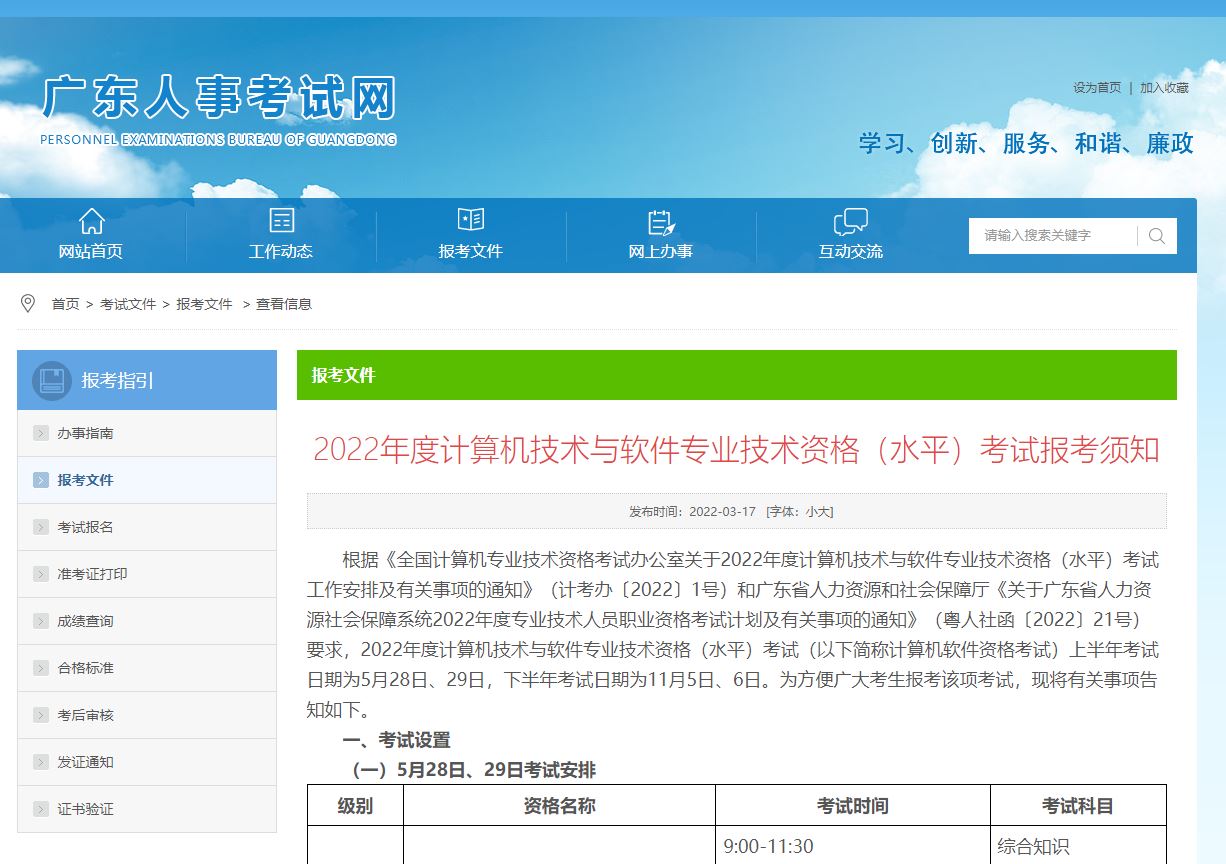Click the 网上办事 notepad icon
The height and width of the screenshot is (864, 1226).
coord(660,221)
